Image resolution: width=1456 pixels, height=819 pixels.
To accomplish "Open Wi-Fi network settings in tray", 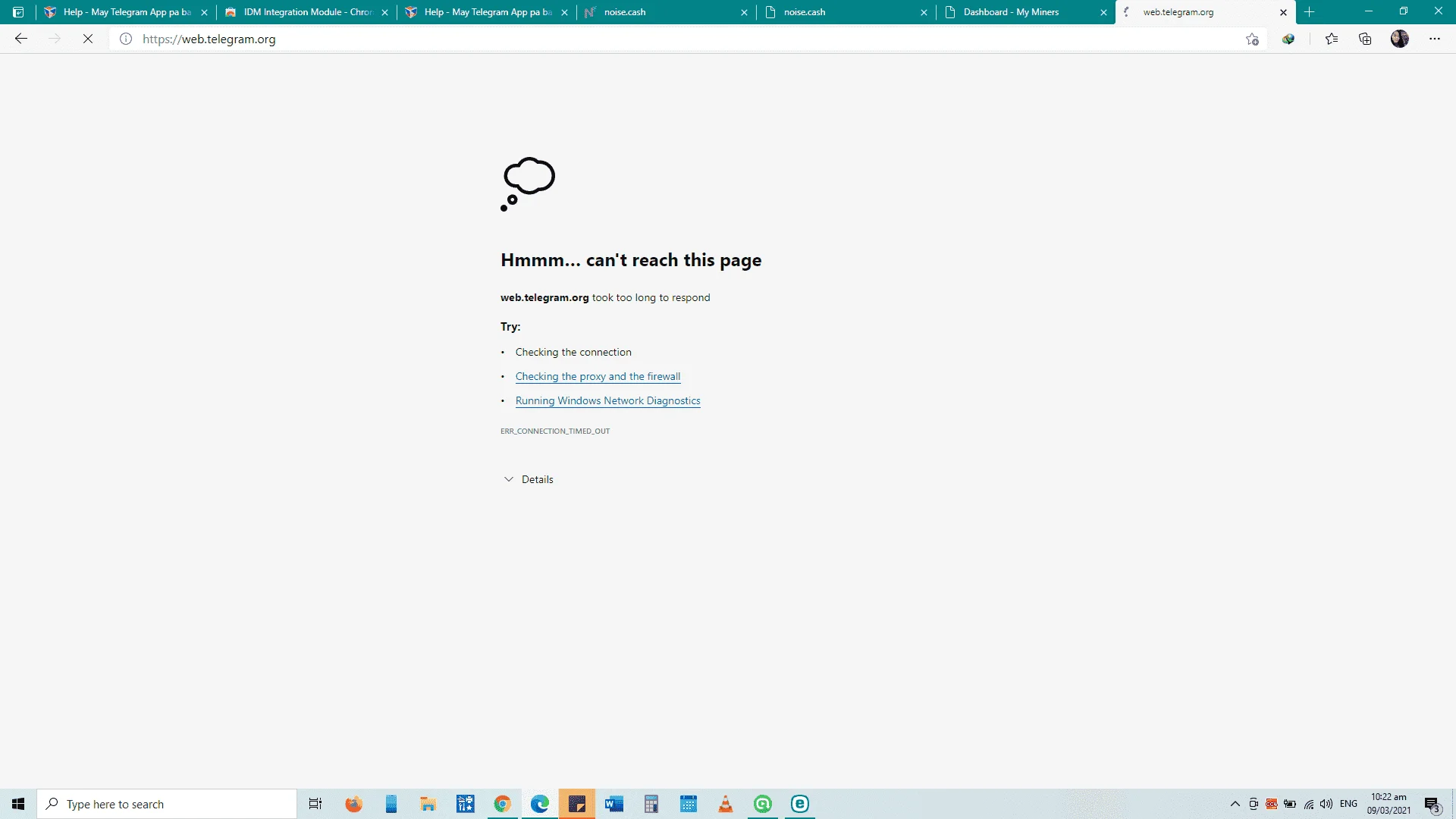I will point(1309,804).
